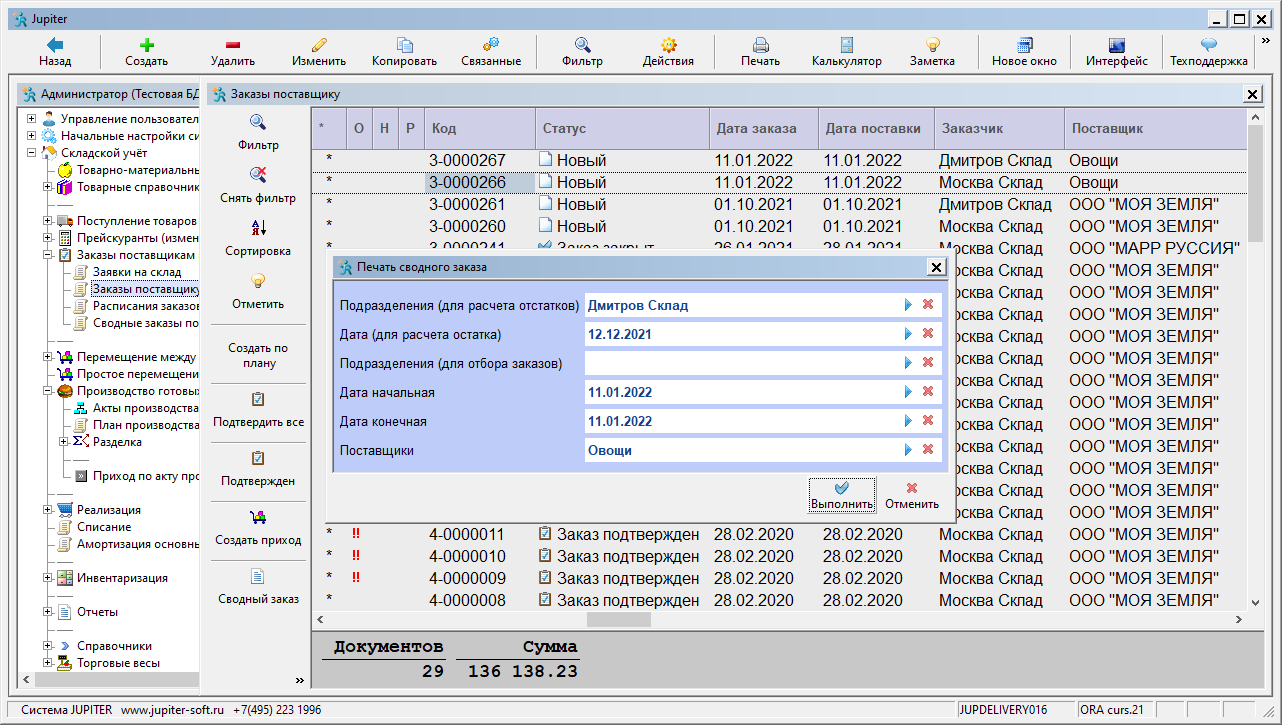Expand the Управление пользователями tree node

coord(32,119)
